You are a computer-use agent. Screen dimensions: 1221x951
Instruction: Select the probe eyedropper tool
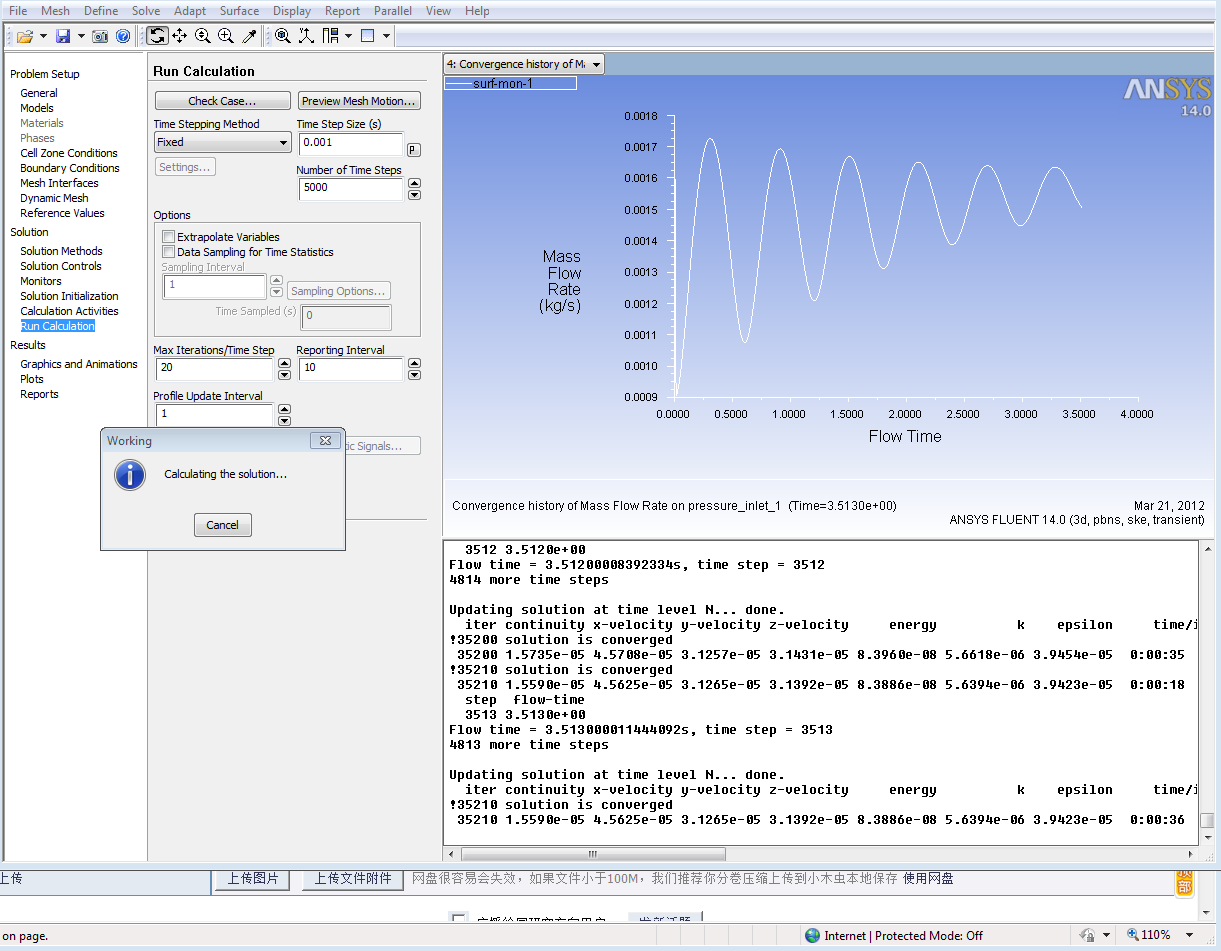point(250,36)
